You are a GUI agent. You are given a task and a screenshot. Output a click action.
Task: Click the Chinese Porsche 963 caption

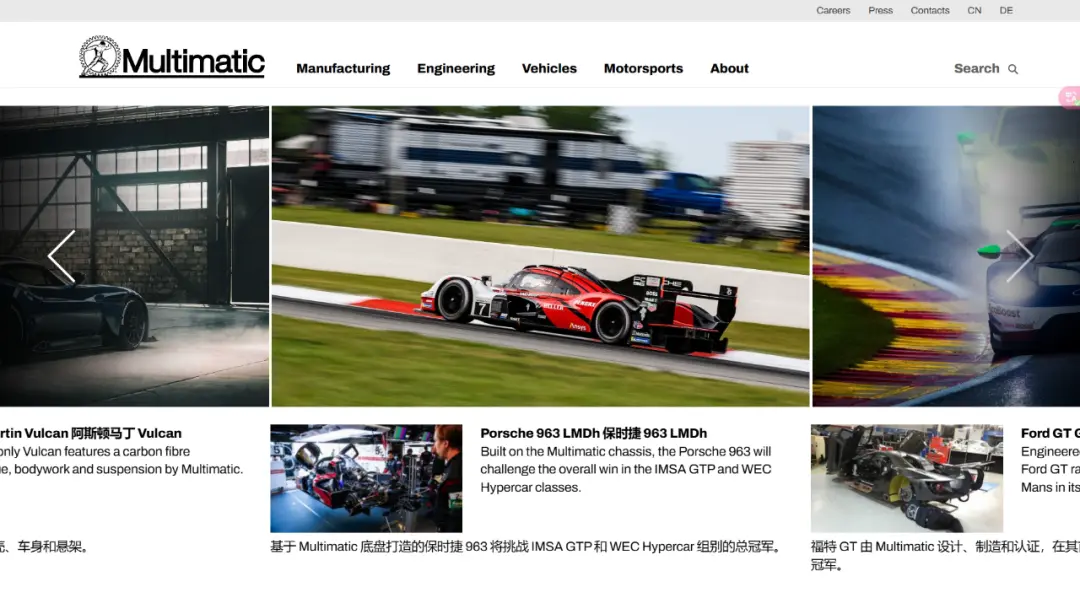(528, 546)
